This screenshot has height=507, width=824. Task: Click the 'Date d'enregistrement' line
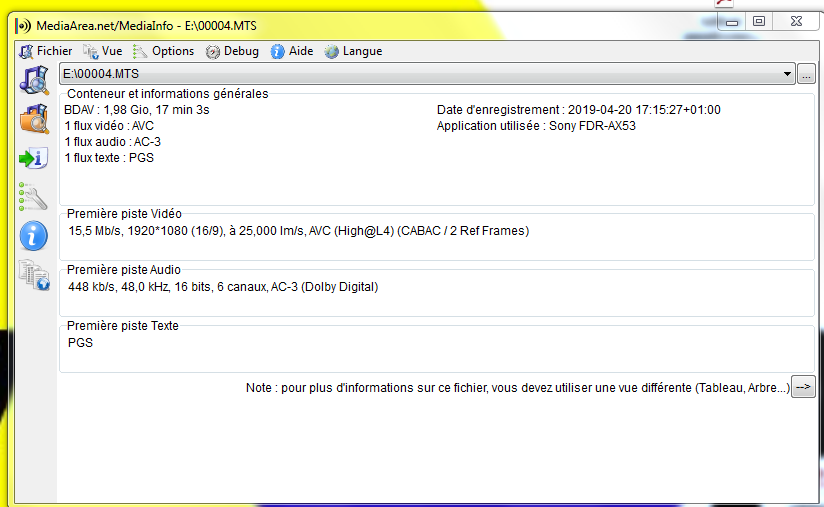(579, 110)
